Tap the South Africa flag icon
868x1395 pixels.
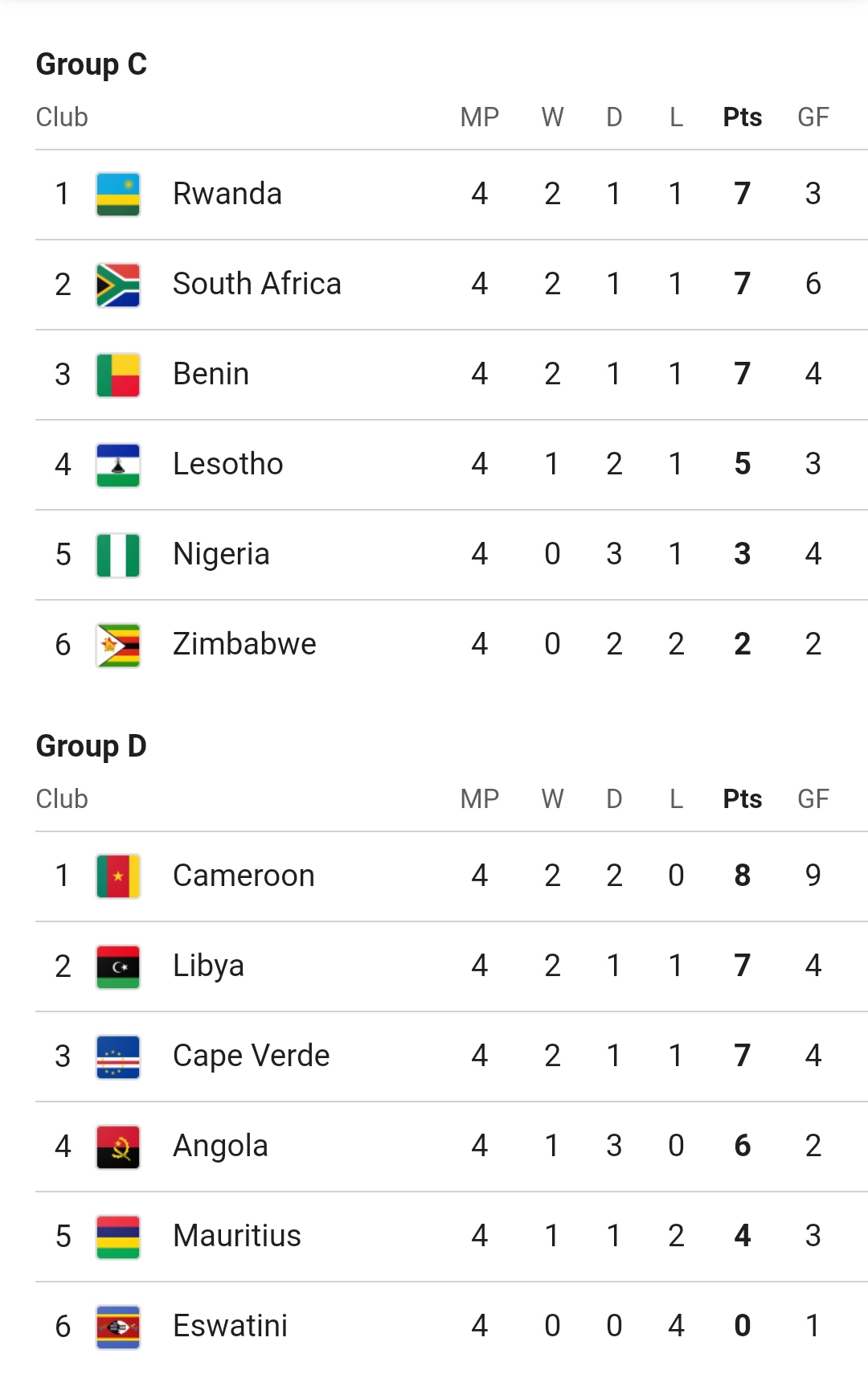pyautogui.click(x=118, y=285)
